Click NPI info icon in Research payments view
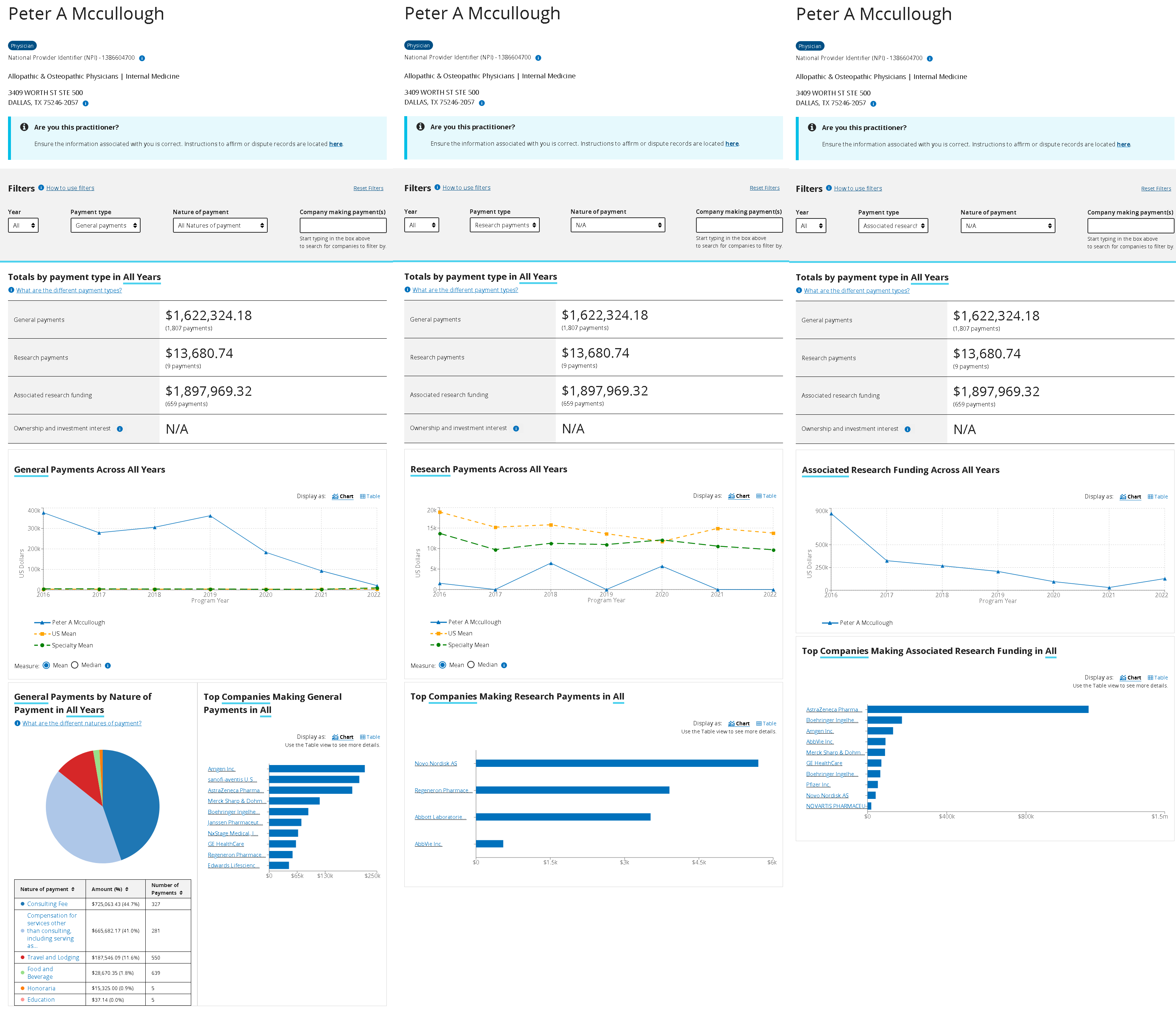The height and width of the screenshot is (1009, 1176). 538,58
